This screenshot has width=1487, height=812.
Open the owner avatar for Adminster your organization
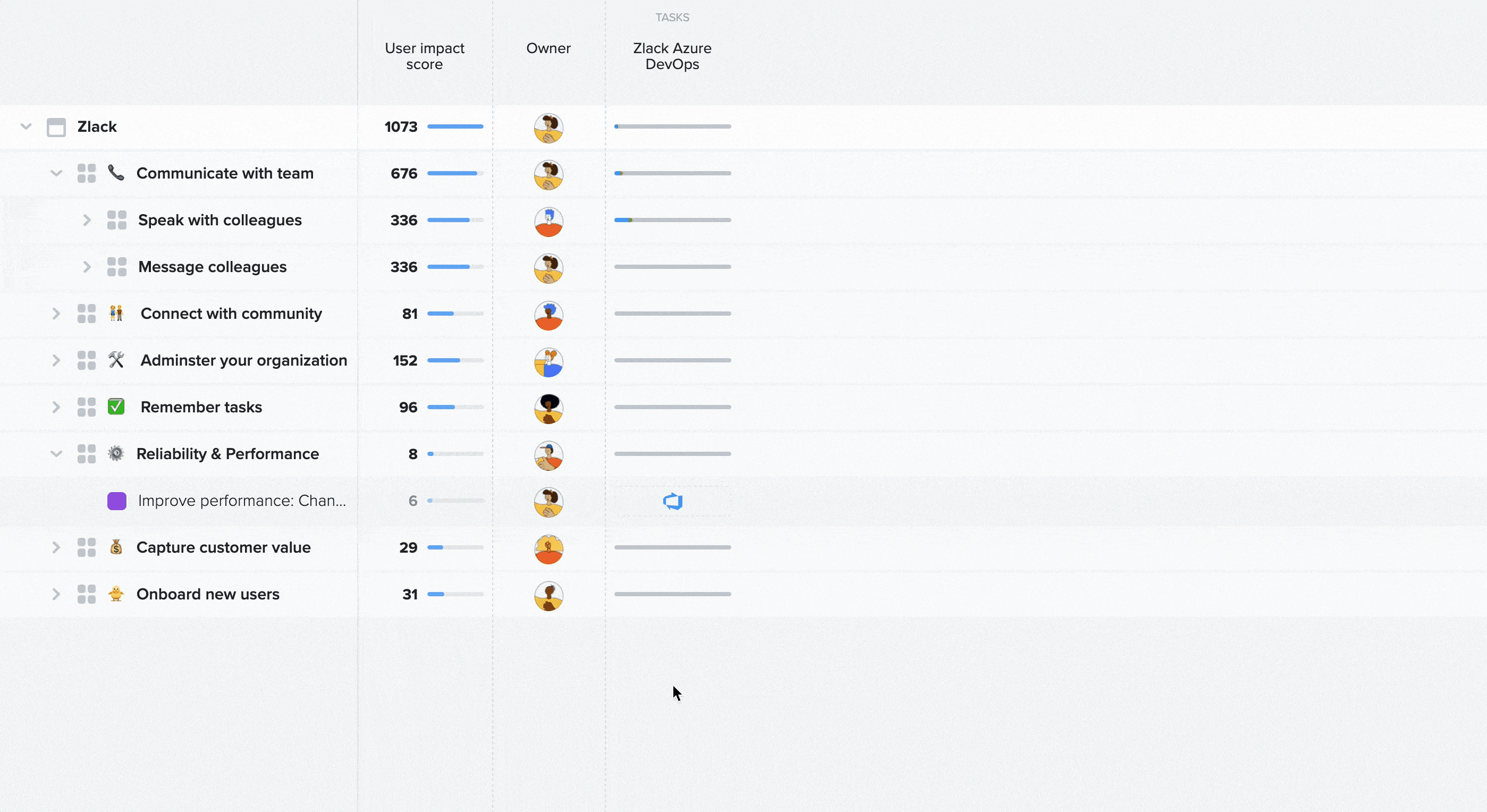pos(548,362)
